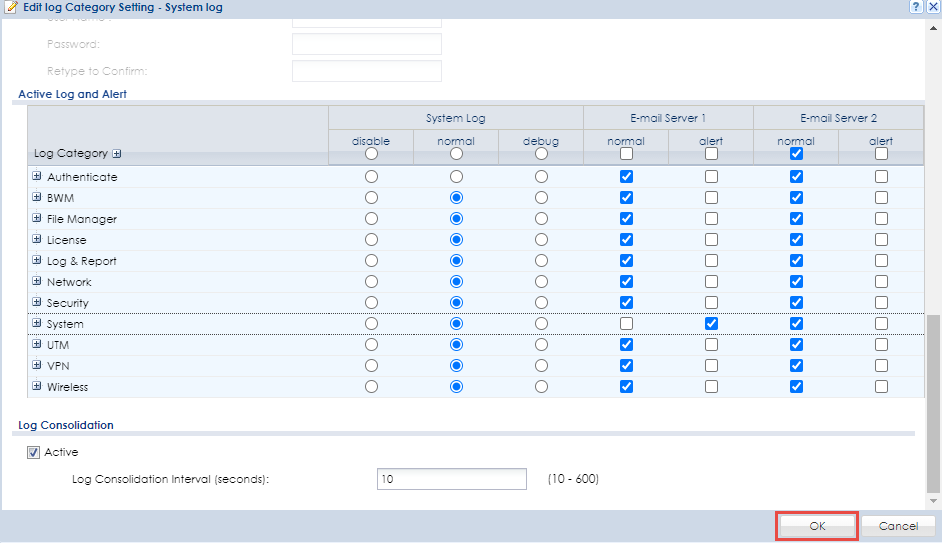Image resolution: width=942 pixels, height=543 pixels.
Task: Select normal system log for Authenticate
Action: point(456,177)
